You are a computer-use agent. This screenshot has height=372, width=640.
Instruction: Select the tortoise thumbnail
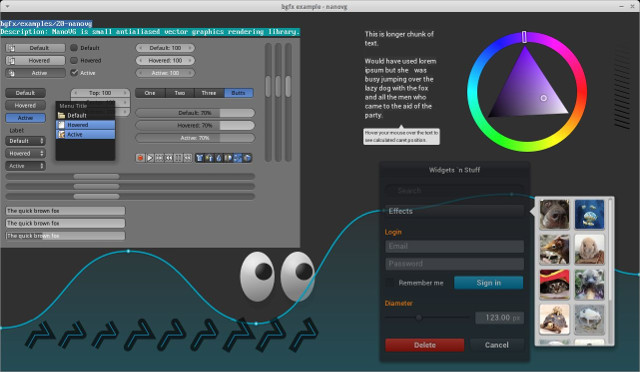554,319
